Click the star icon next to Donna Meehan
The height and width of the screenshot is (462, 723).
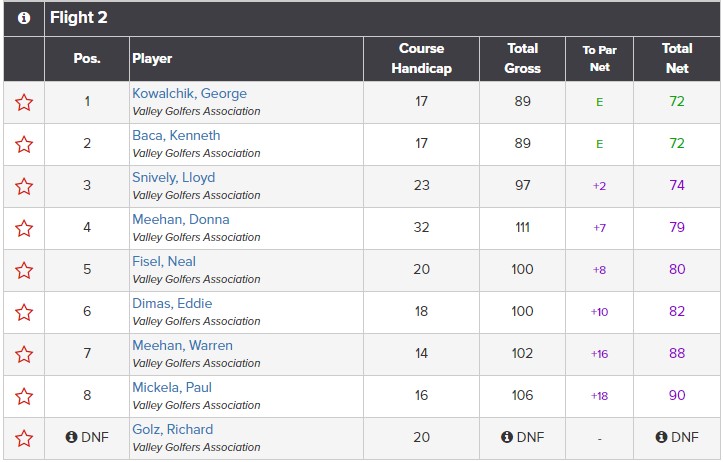pyautogui.click(x=24, y=228)
